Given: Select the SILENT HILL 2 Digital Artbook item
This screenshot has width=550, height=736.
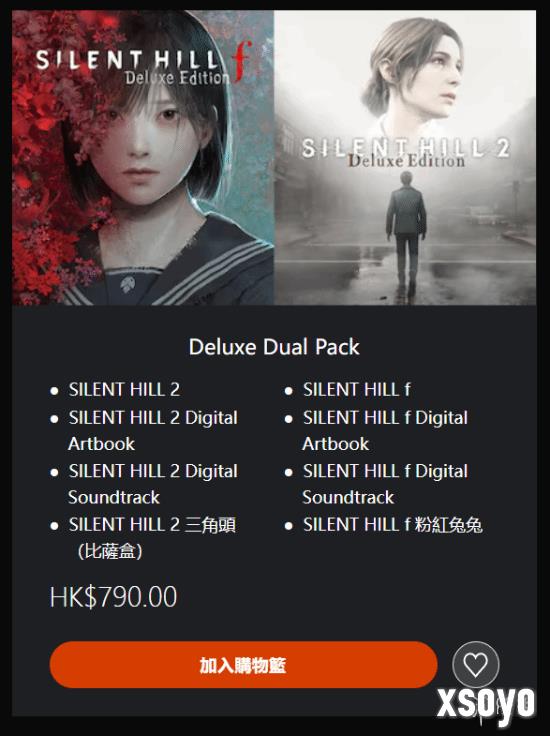Looking at the screenshot, I should click(153, 430).
